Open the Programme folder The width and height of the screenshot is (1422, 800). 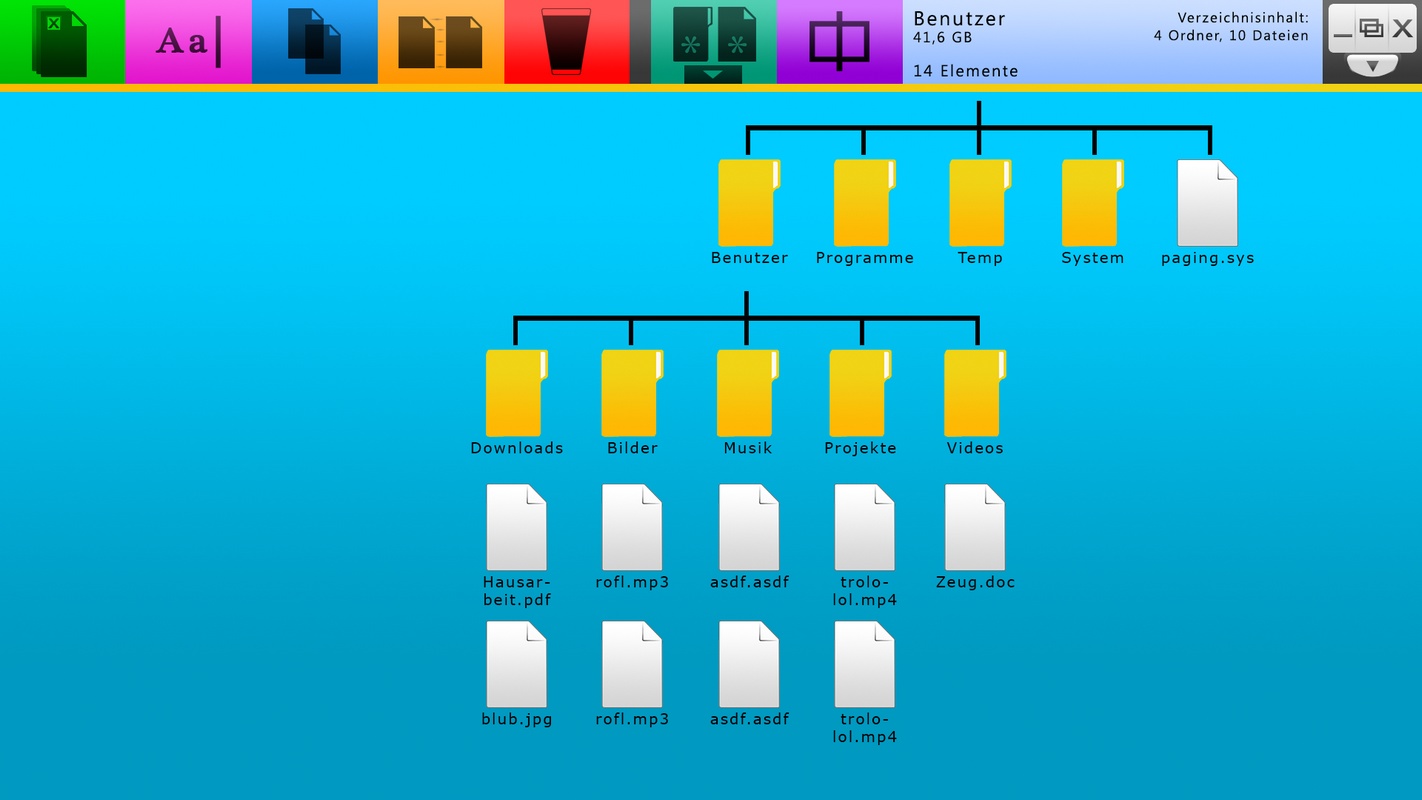[864, 203]
